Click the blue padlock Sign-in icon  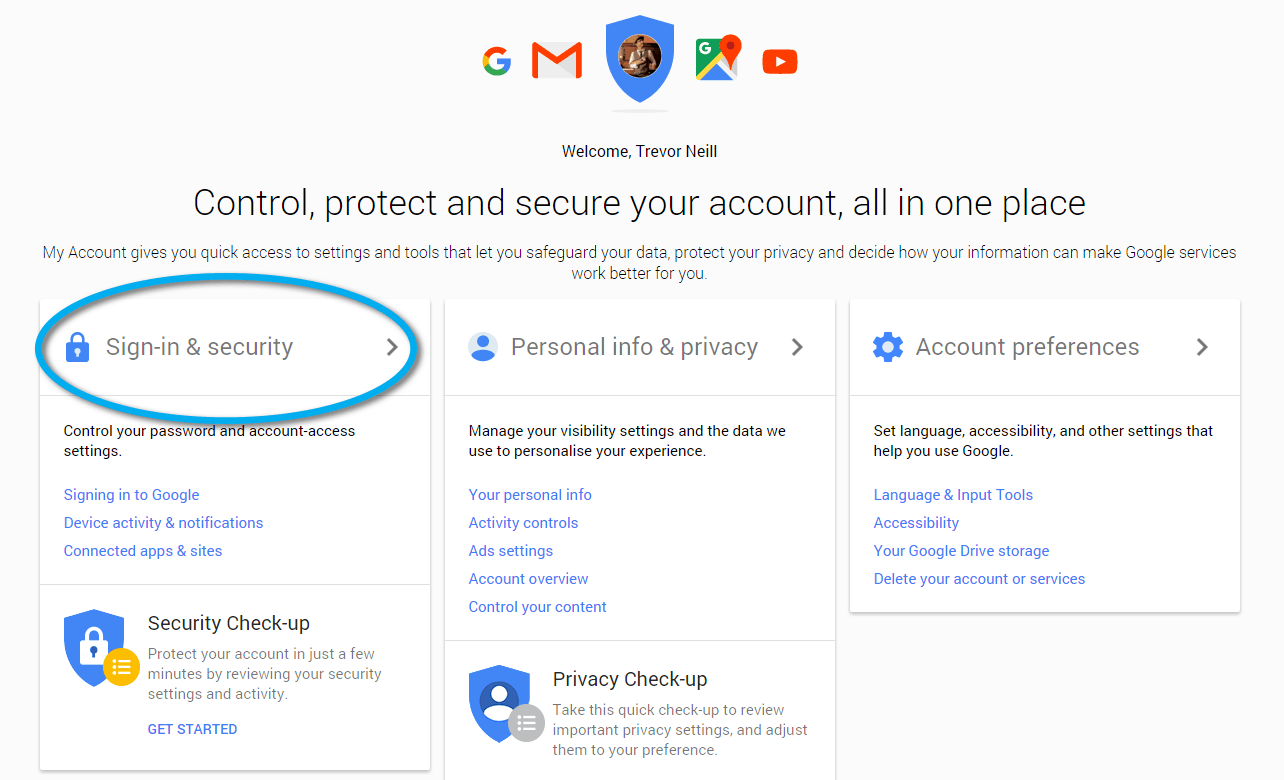point(77,347)
